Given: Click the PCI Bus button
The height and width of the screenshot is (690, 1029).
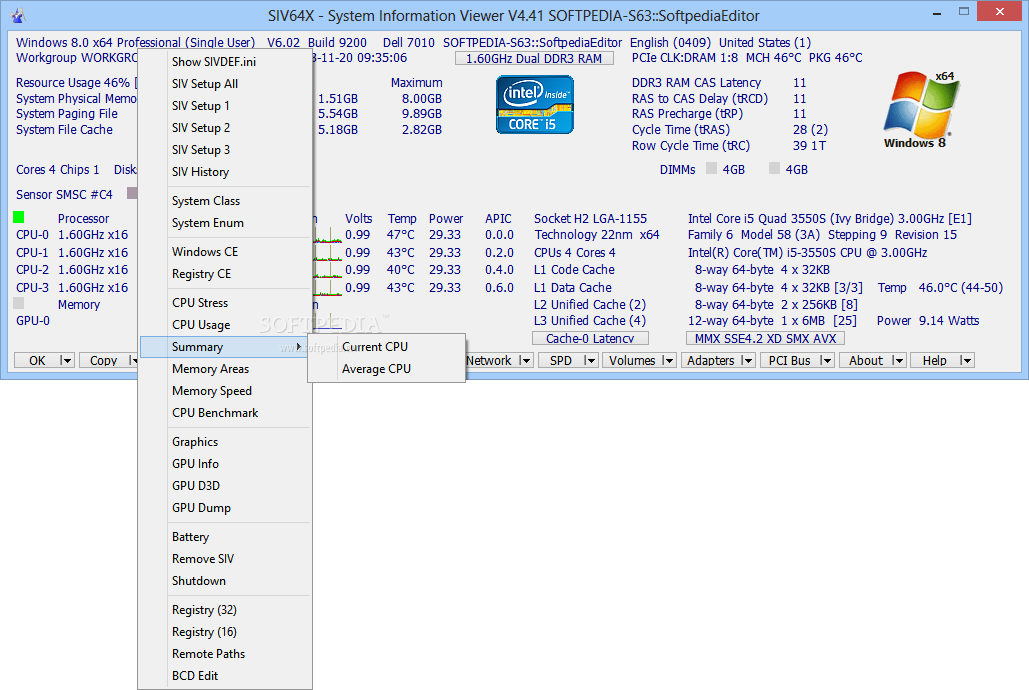Looking at the screenshot, I should tap(790, 360).
